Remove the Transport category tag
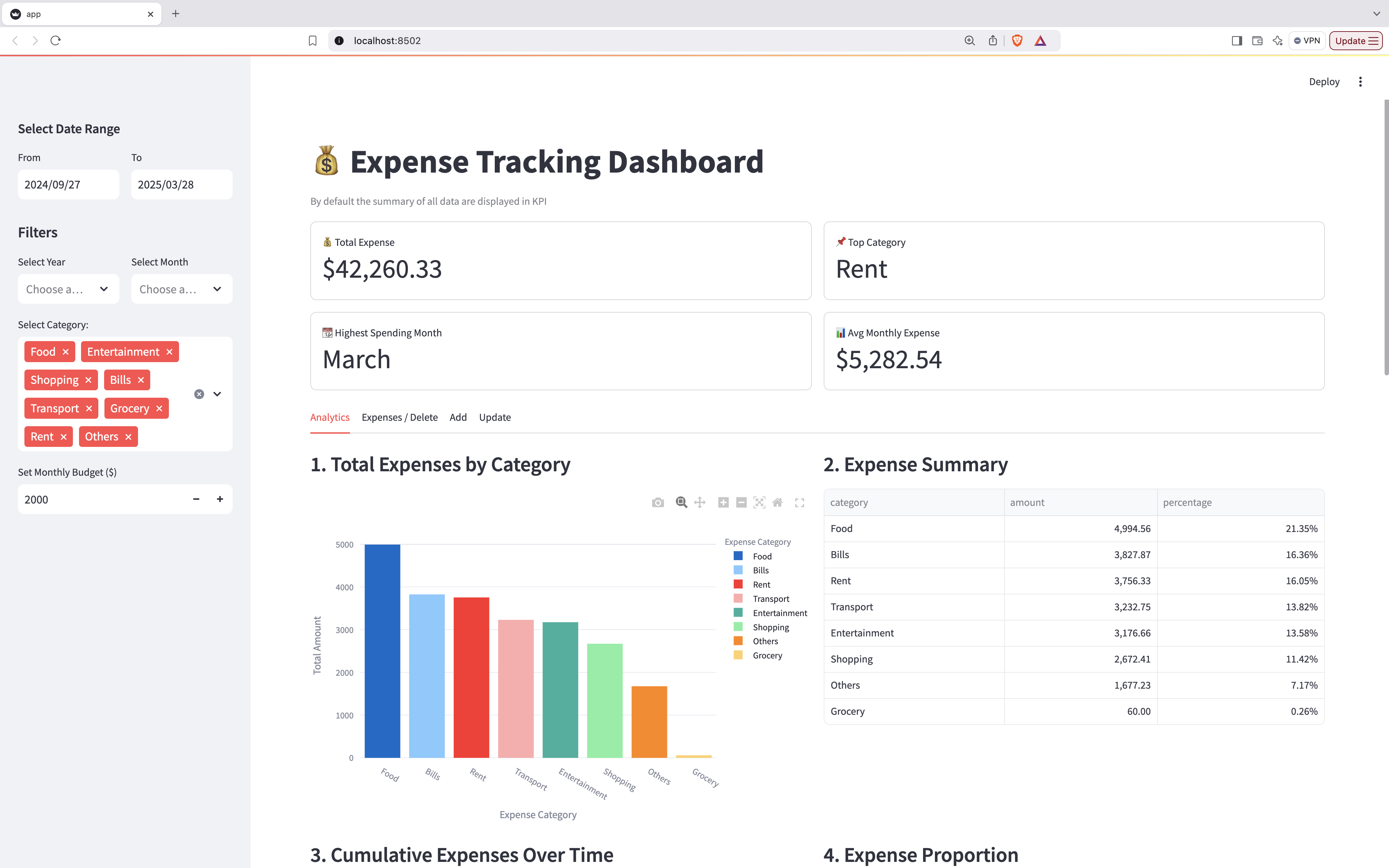1389x868 pixels. click(x=89, y=408)
